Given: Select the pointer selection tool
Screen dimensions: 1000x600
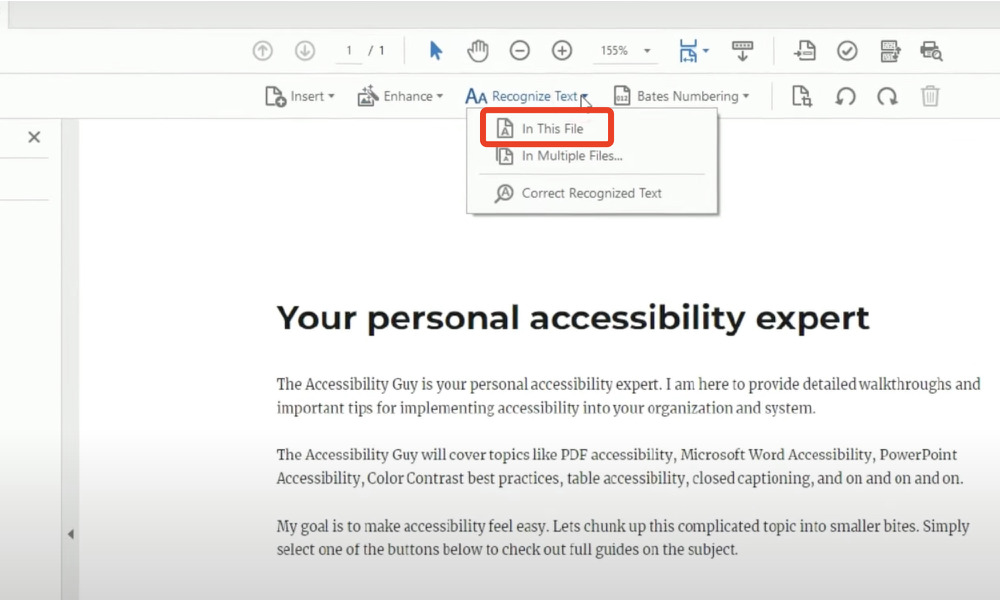Looking at the screenshot, I should [x=436, y=50].
